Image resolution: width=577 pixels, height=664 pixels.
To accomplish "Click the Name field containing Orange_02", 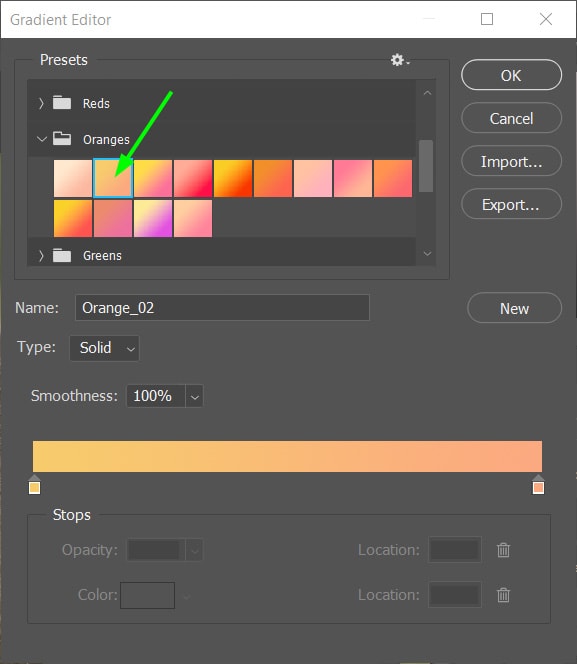I will [222, 307].
